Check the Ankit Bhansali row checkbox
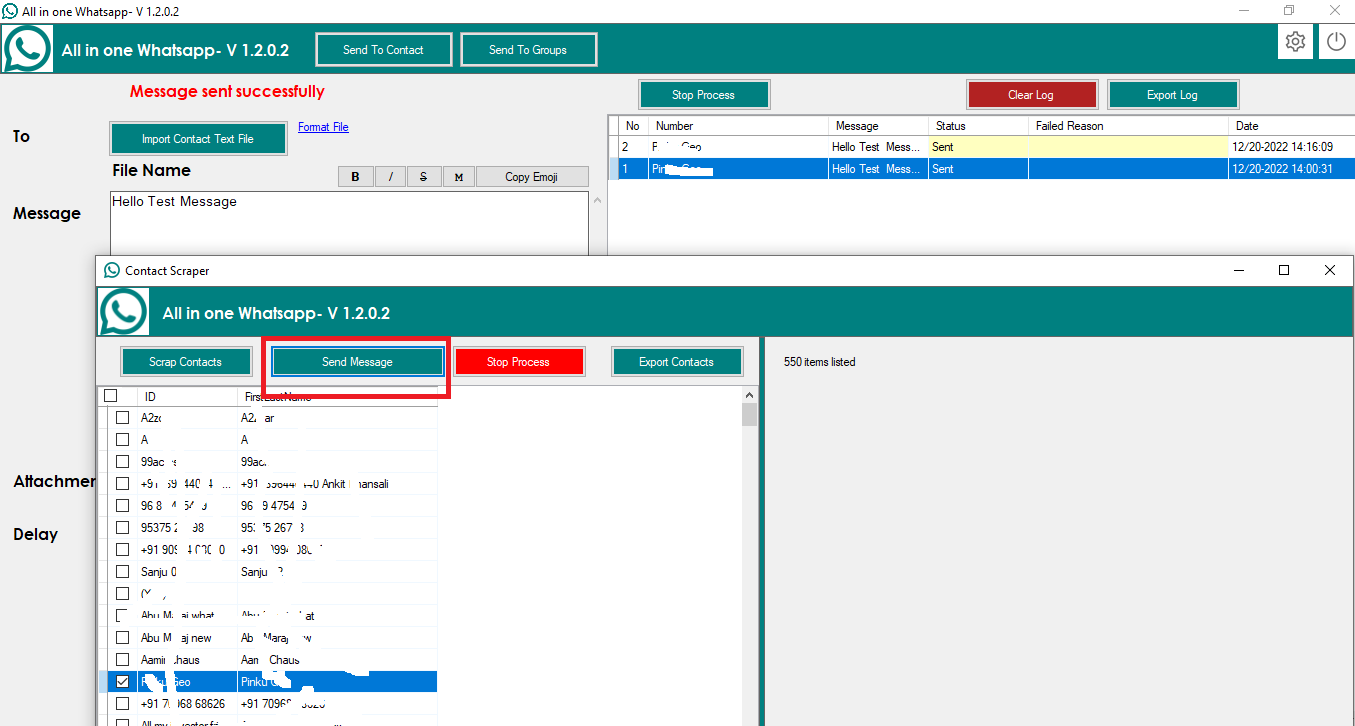 pos(123,484)
